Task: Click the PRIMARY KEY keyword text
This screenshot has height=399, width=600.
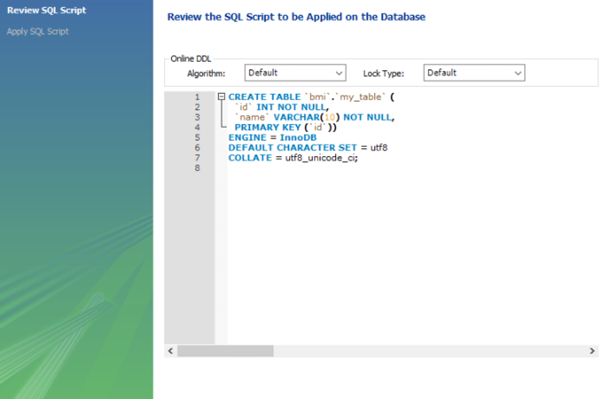Action: click(267, 127)
